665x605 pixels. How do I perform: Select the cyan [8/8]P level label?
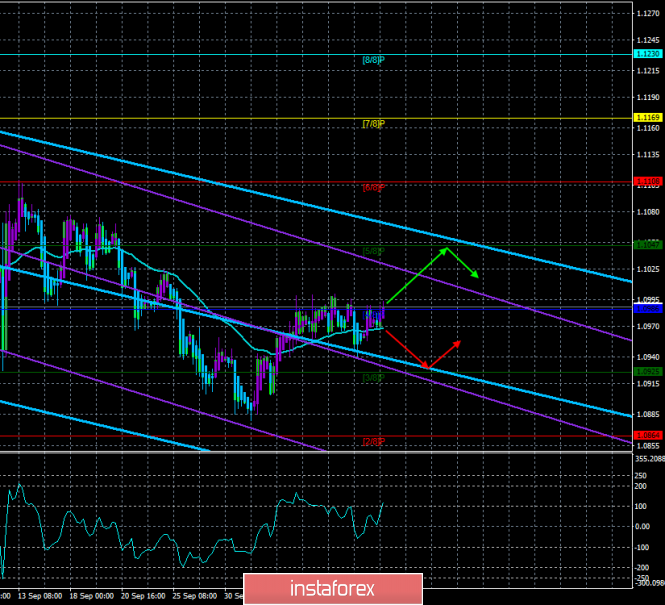click(373, 60)
